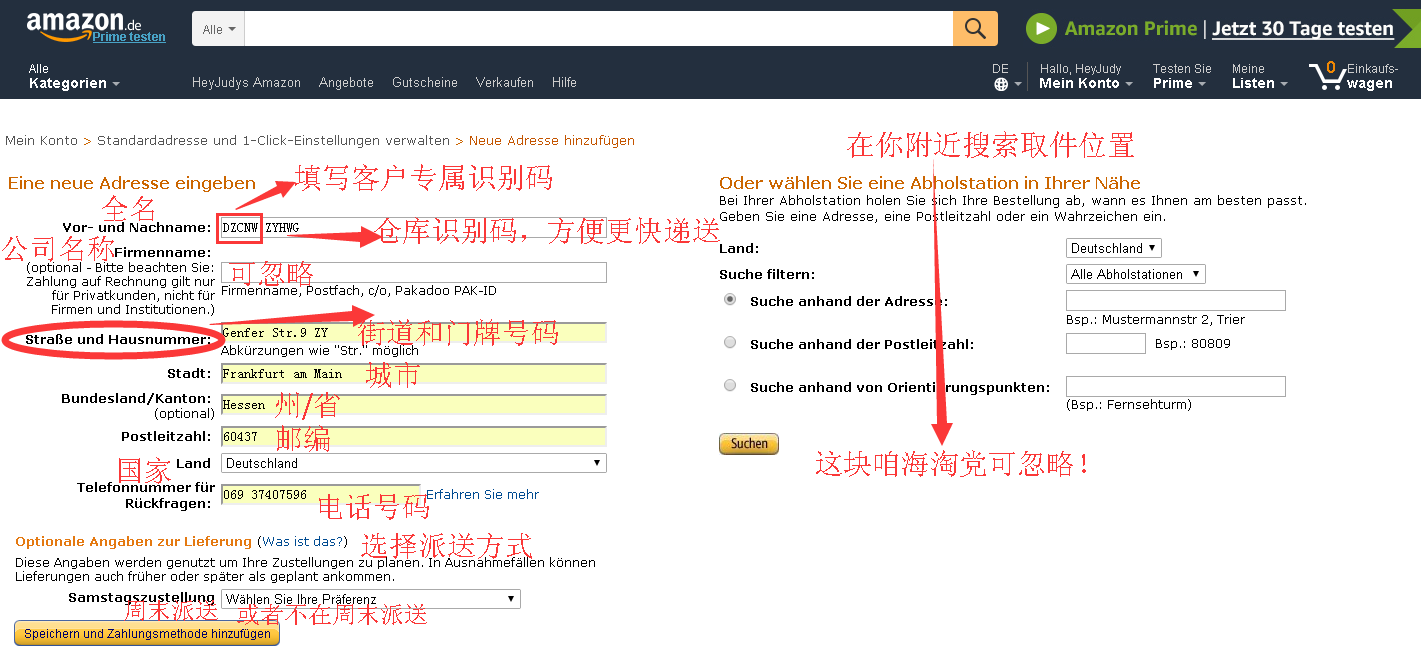This screenshot has width=1421, height=662.
Task: Click the 'Straße und Hausnummer' input field
Action: point(413,332)
